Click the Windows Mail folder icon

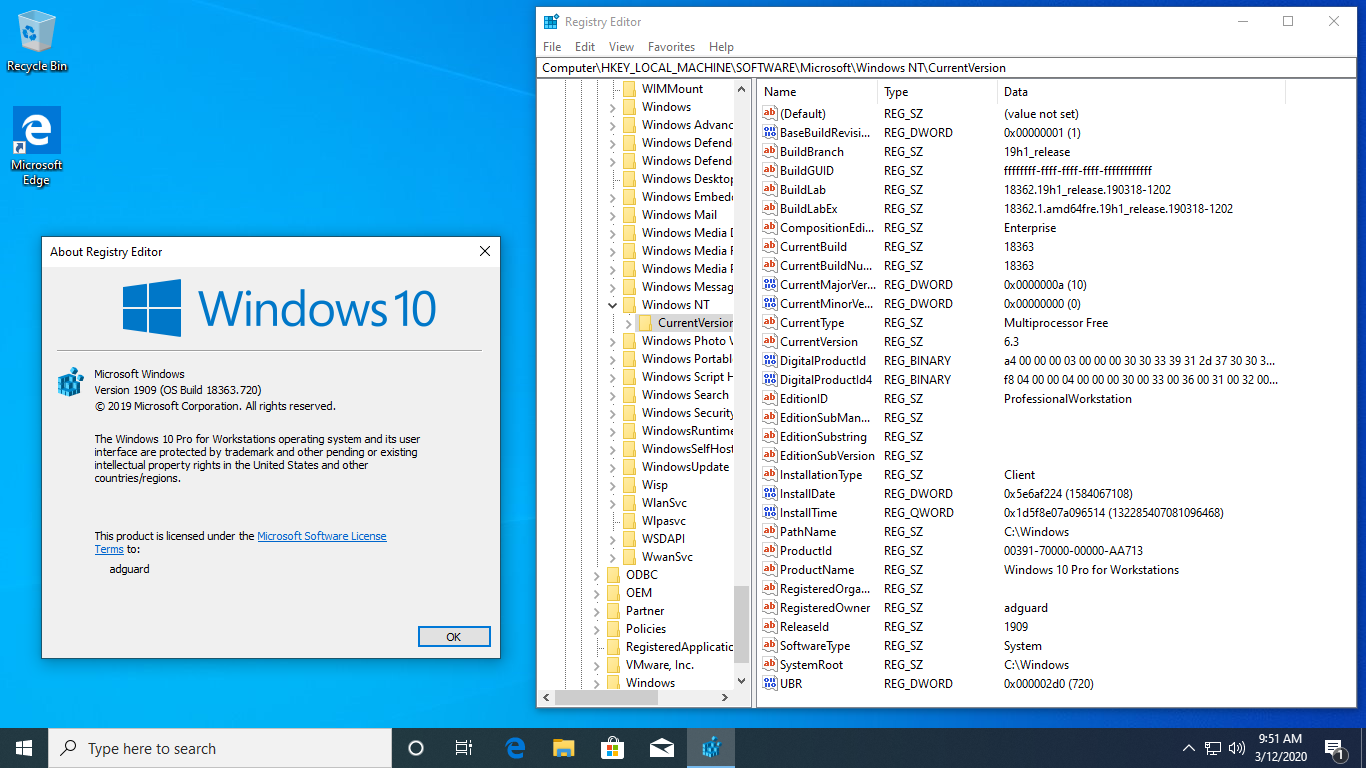coord(629,214)
